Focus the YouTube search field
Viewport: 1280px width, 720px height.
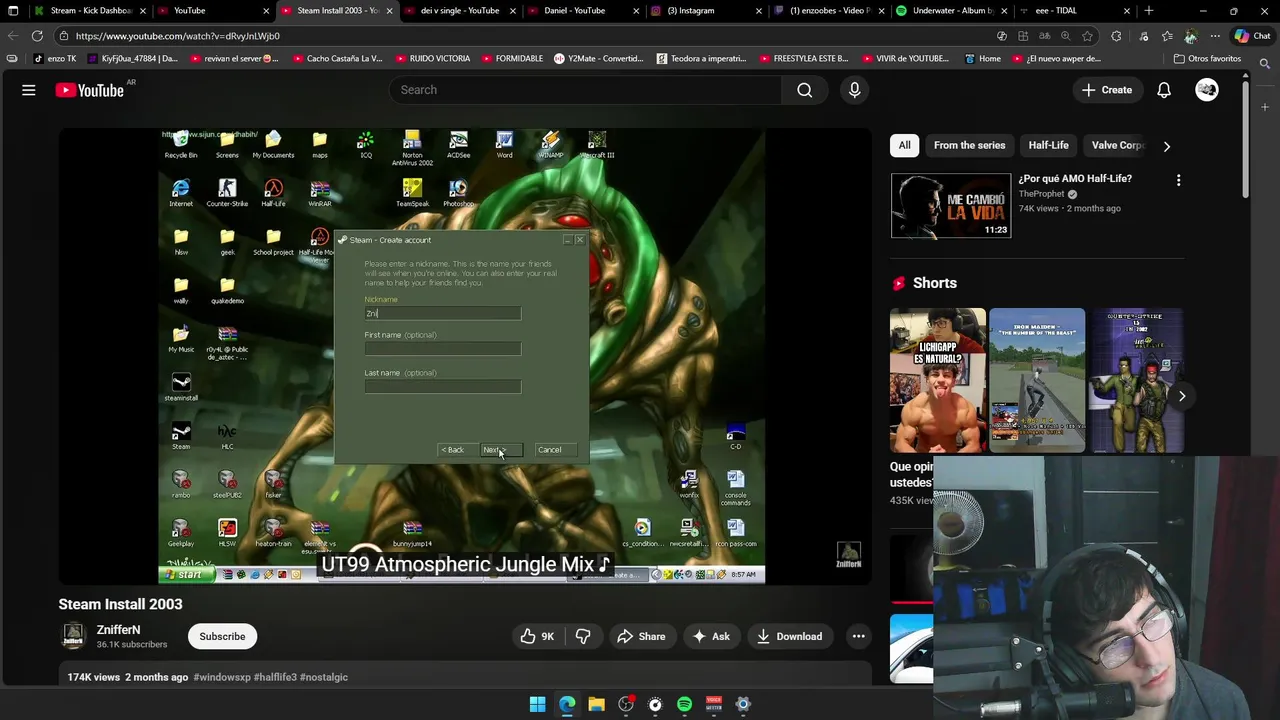point(585,90)
